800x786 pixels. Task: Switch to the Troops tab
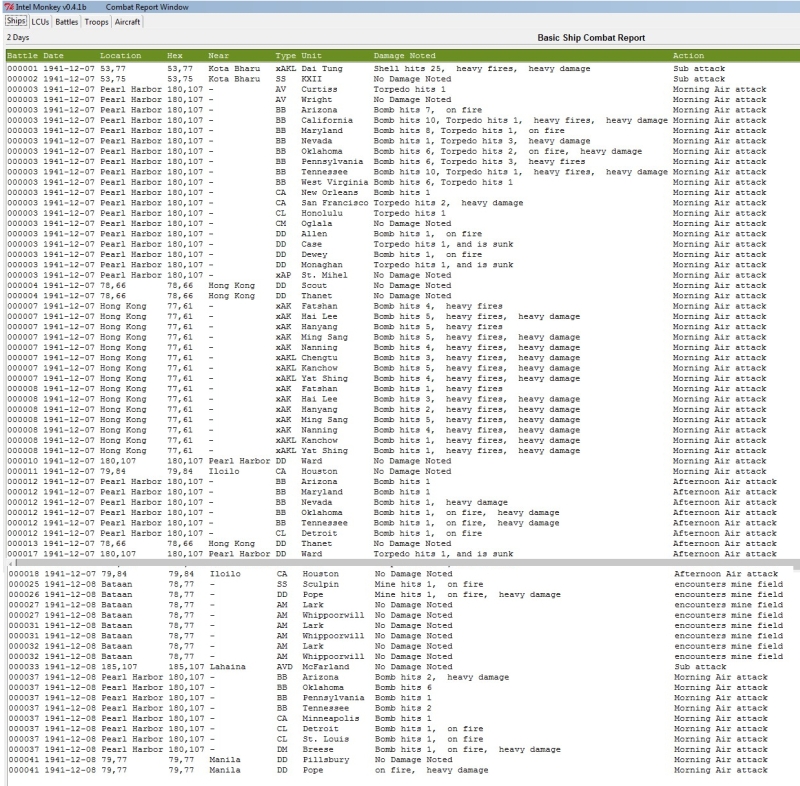(x=96, y=22)
